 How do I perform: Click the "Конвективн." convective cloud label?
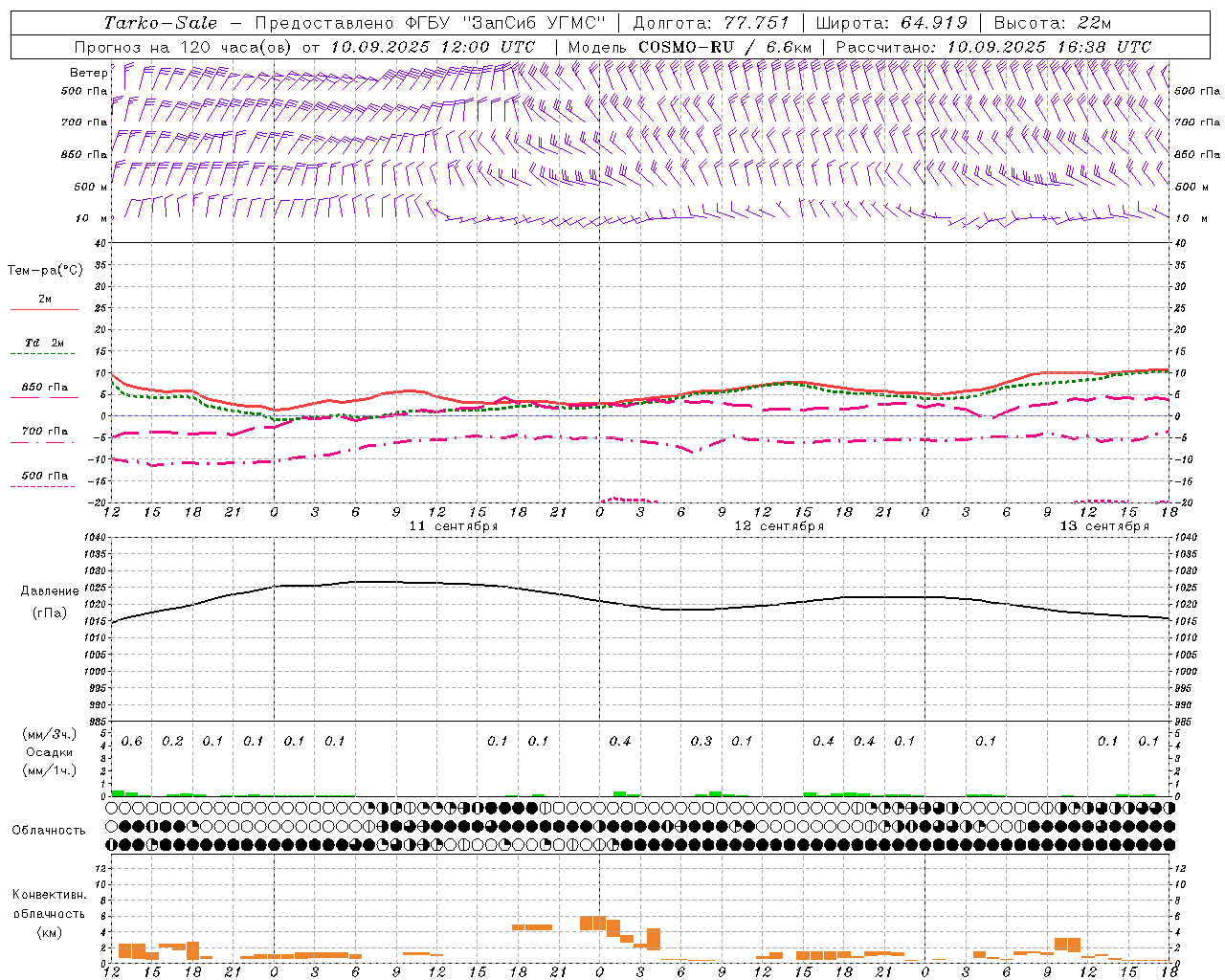point(50,895)
